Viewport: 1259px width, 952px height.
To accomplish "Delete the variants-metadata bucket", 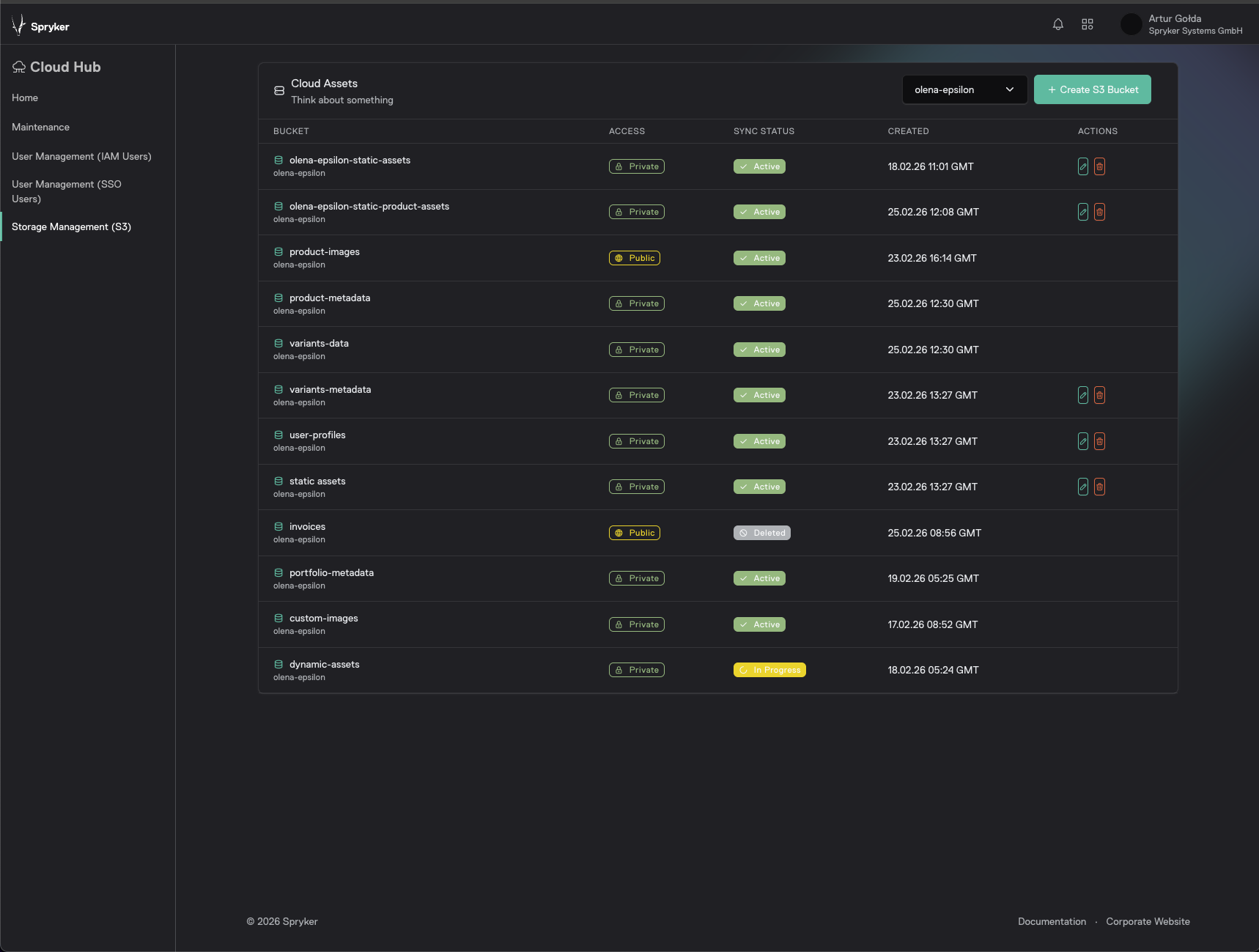I will coord(1099,395).
